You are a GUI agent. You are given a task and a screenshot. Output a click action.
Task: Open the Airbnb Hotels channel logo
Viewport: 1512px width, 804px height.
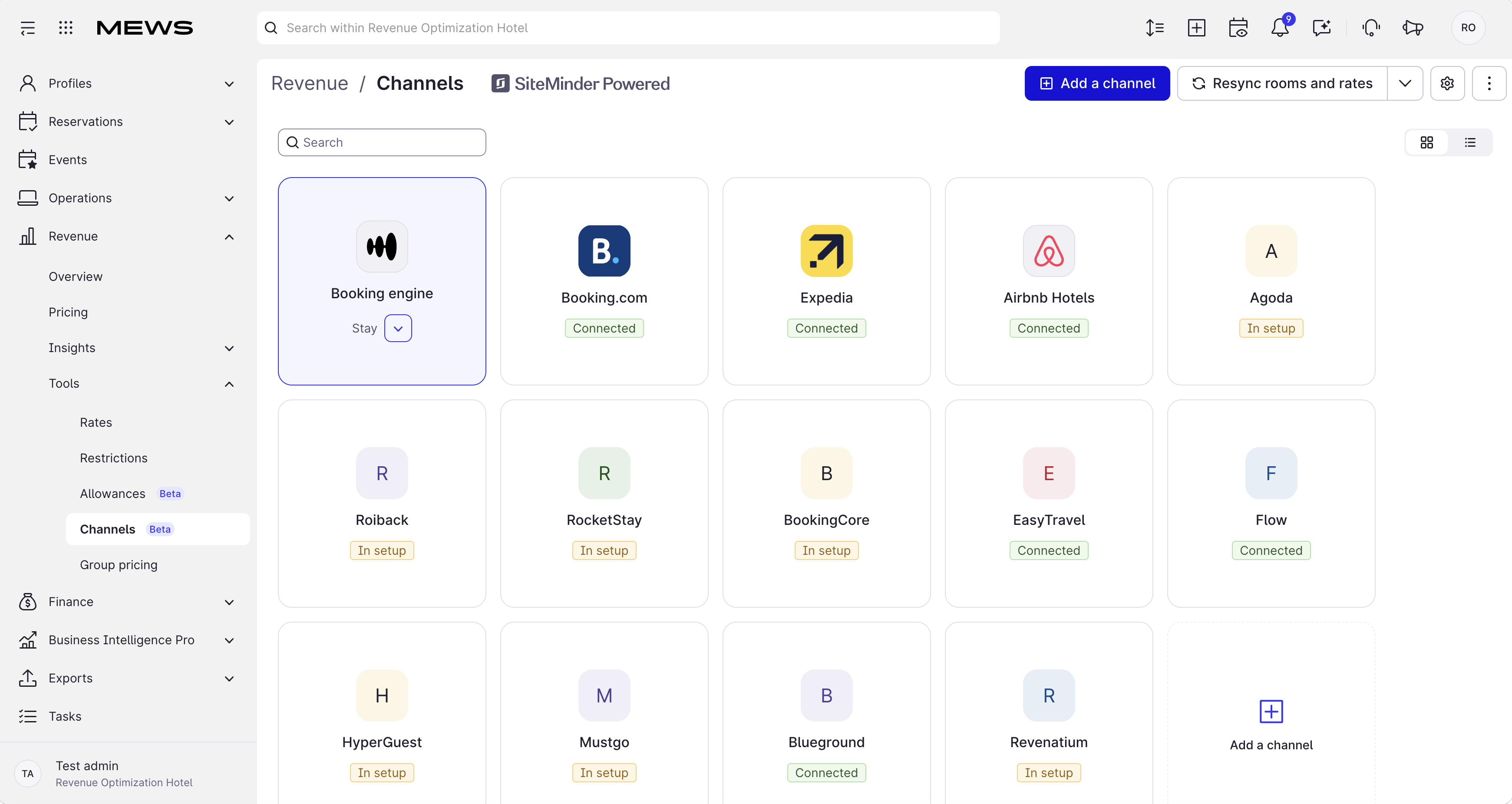[x=1049, y=250]
